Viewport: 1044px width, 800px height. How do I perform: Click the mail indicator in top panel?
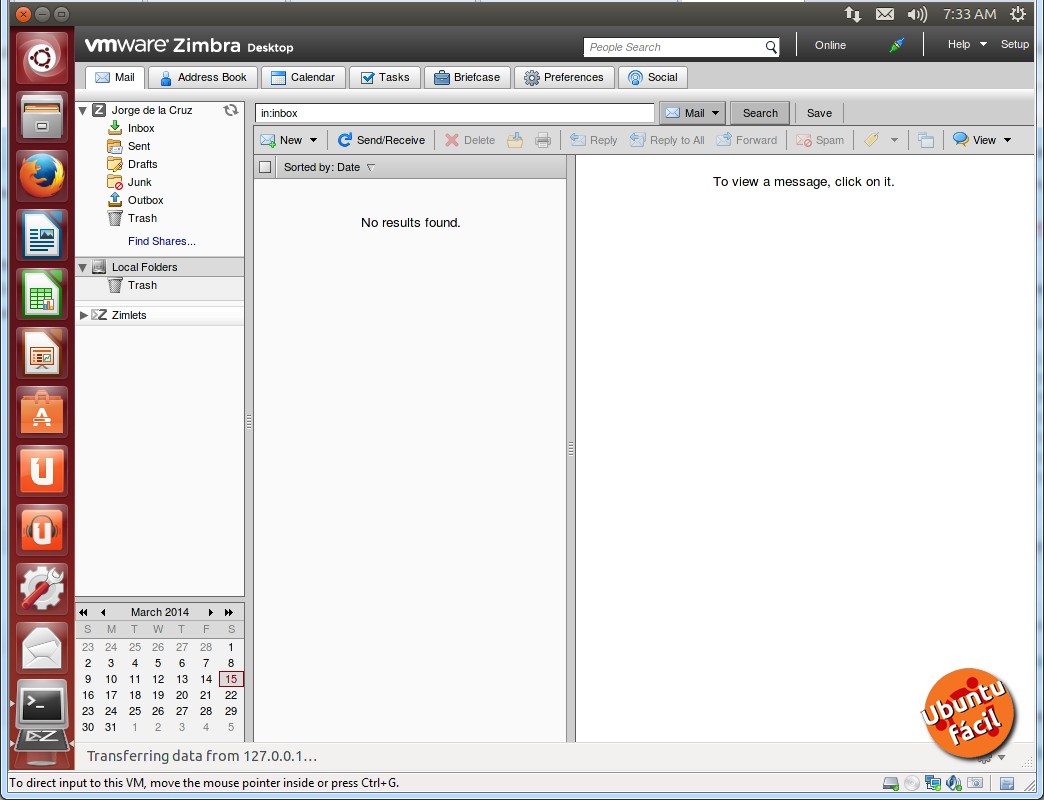coord(885,14)
